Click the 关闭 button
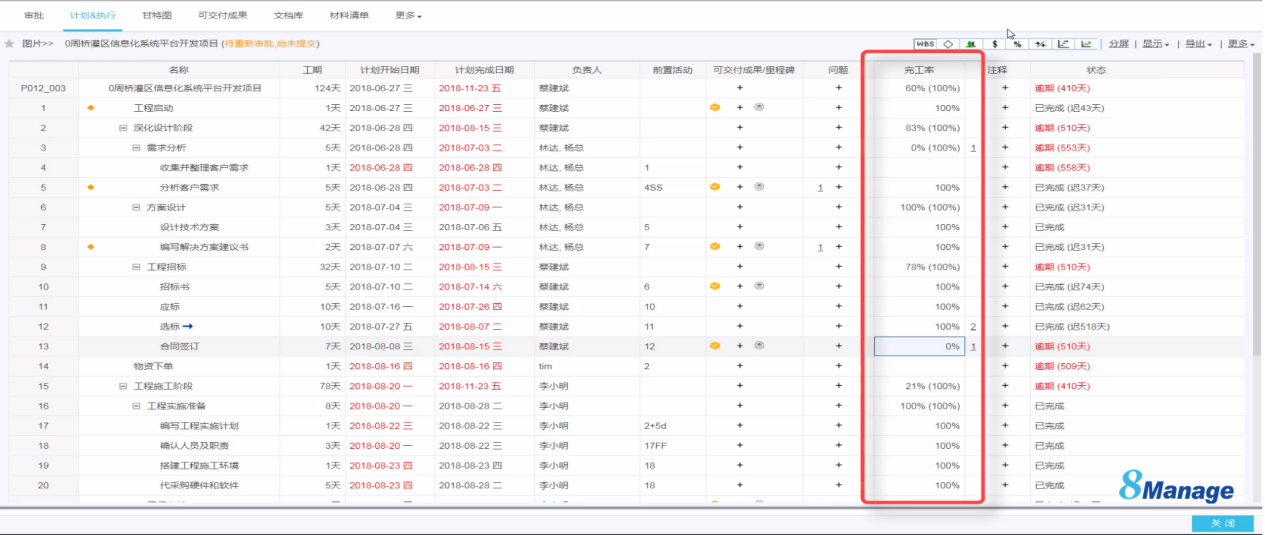 1223,523
